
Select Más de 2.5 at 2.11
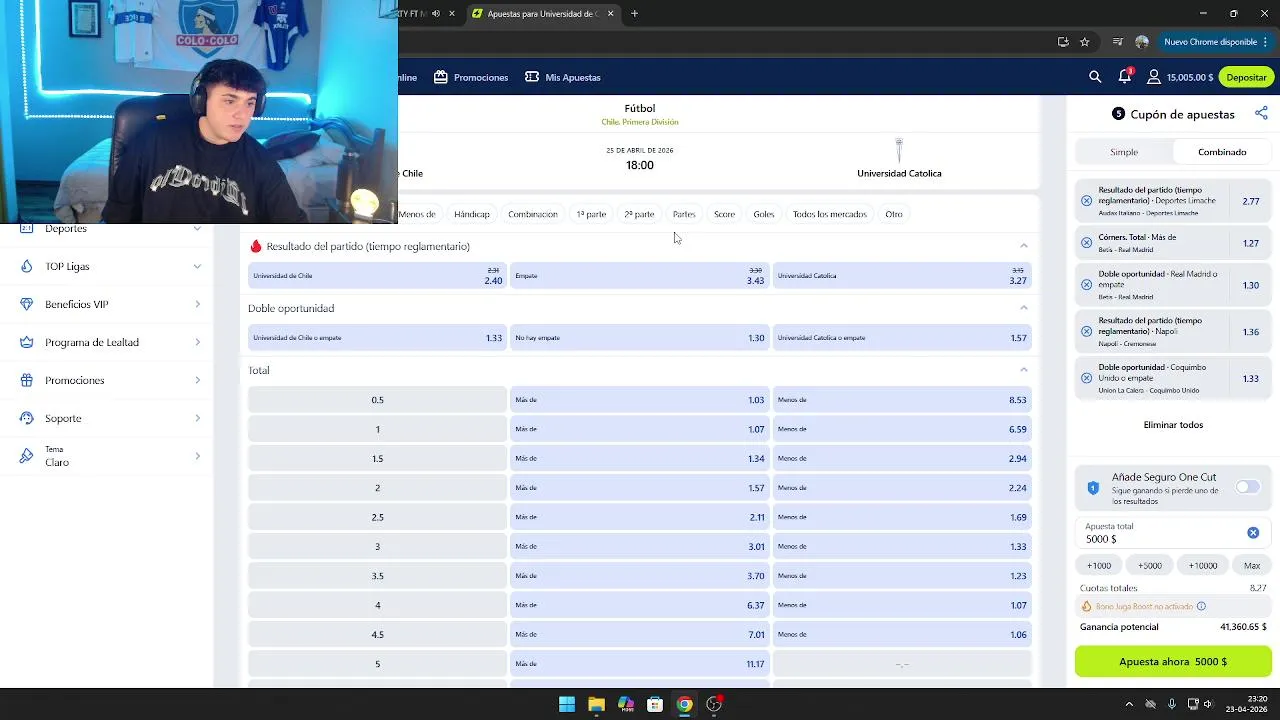tap(640, 517)
